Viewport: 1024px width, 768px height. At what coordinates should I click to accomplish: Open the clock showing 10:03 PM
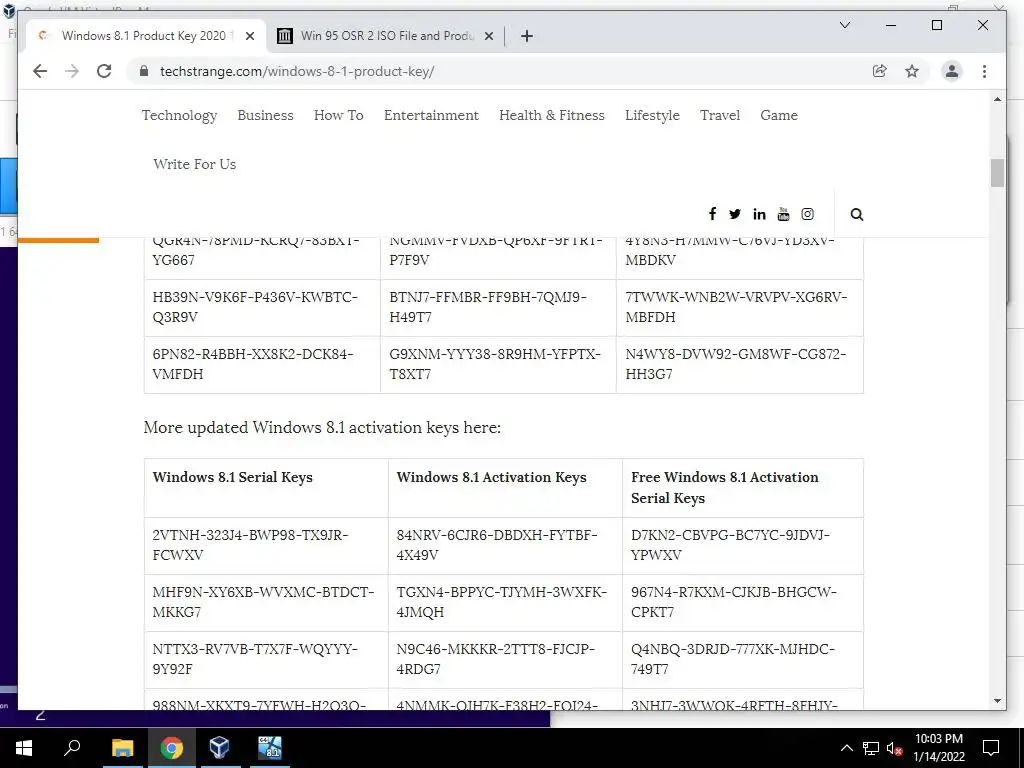click(x=938, y=748)
